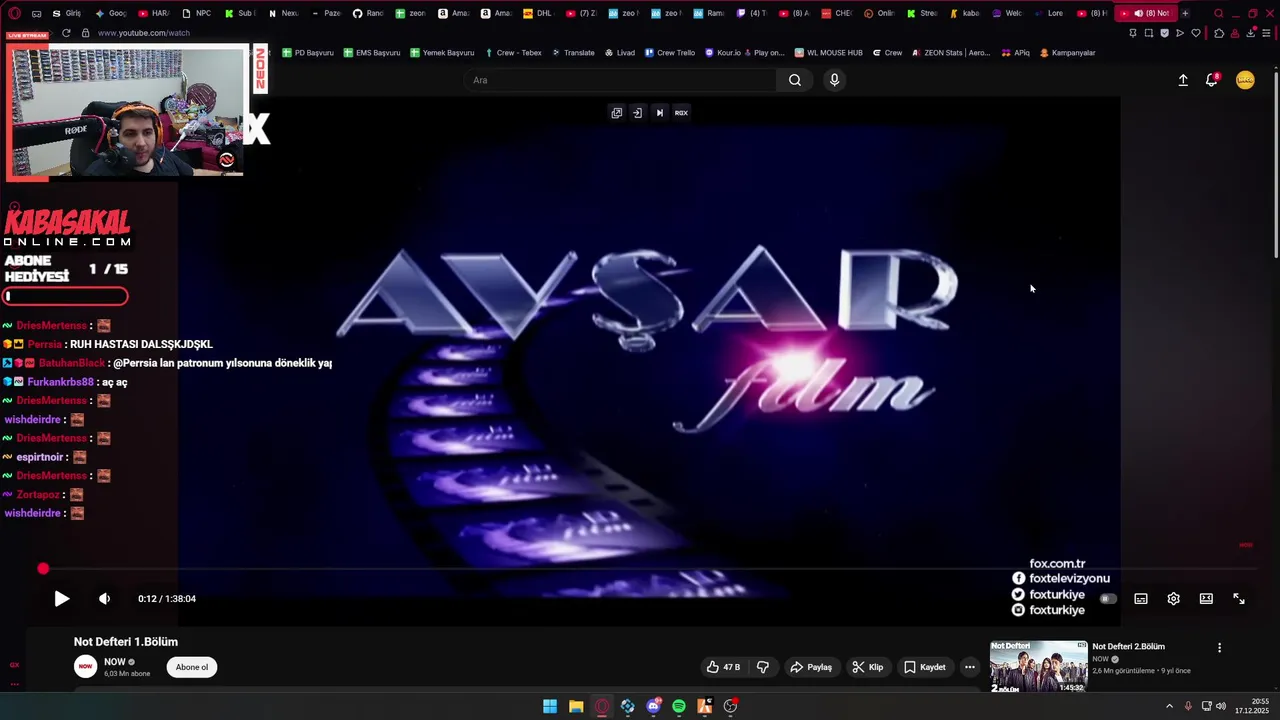Dislike the video
This screenshot has height=720, width=1280.
[x=763, y=667]
